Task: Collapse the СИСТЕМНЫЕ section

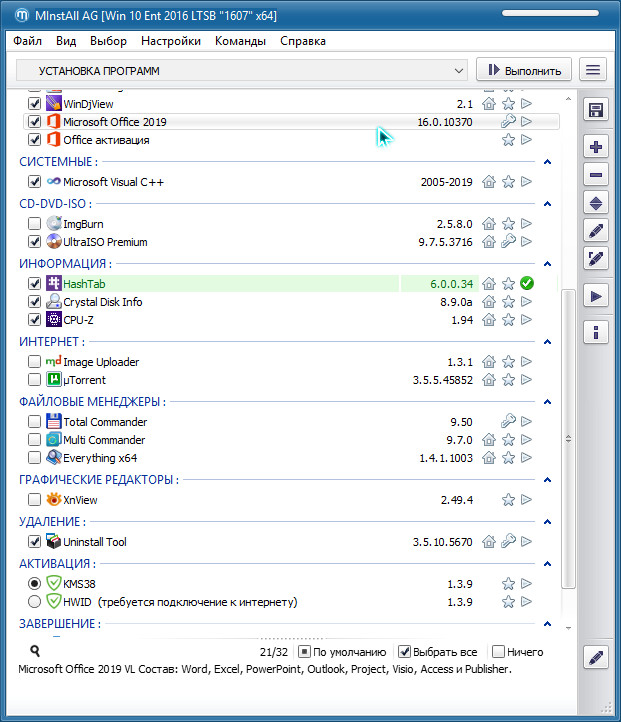Action: click(547, 162)
